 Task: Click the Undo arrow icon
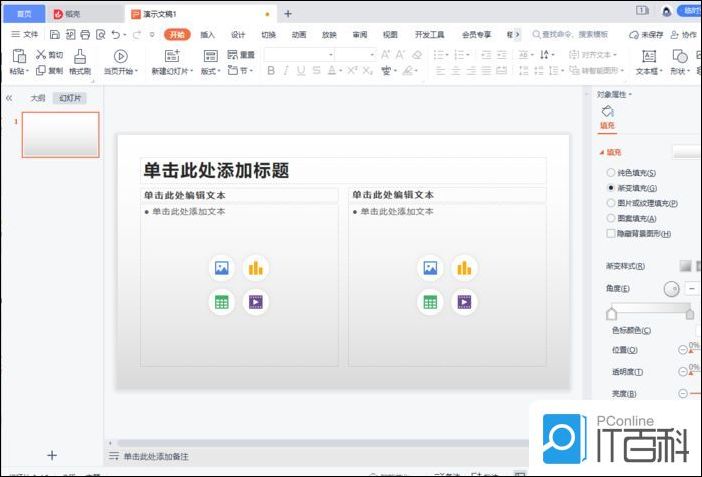pyautogui.click(x=116, y=34)
